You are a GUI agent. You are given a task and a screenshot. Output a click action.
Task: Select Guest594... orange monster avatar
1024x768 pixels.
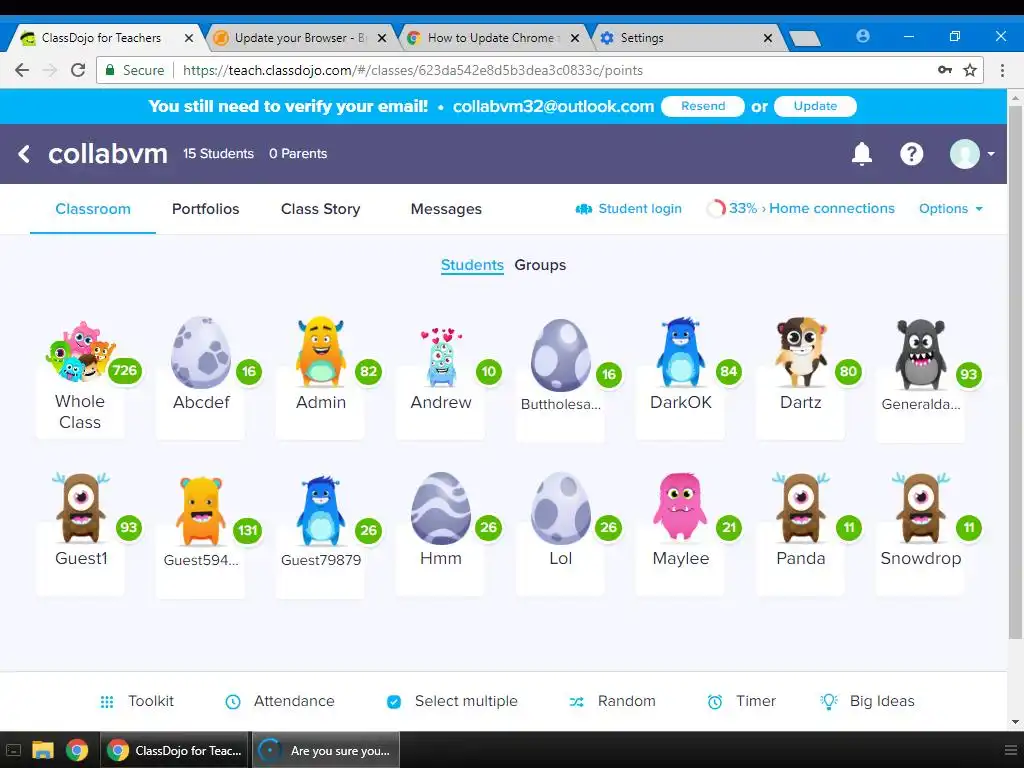click(x=200, y=511)
